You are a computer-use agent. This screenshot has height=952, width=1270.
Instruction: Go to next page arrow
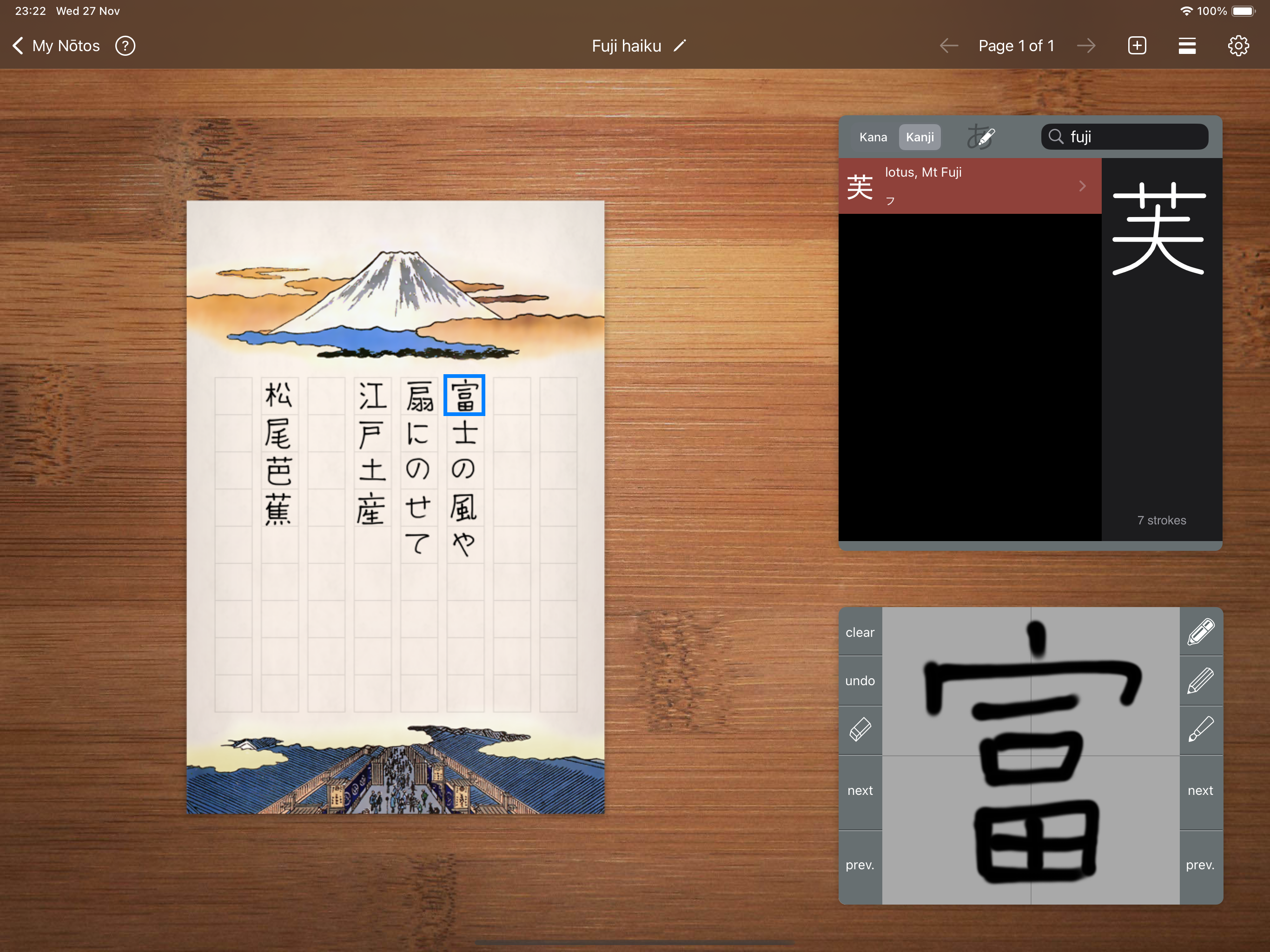coord(1086,46)
